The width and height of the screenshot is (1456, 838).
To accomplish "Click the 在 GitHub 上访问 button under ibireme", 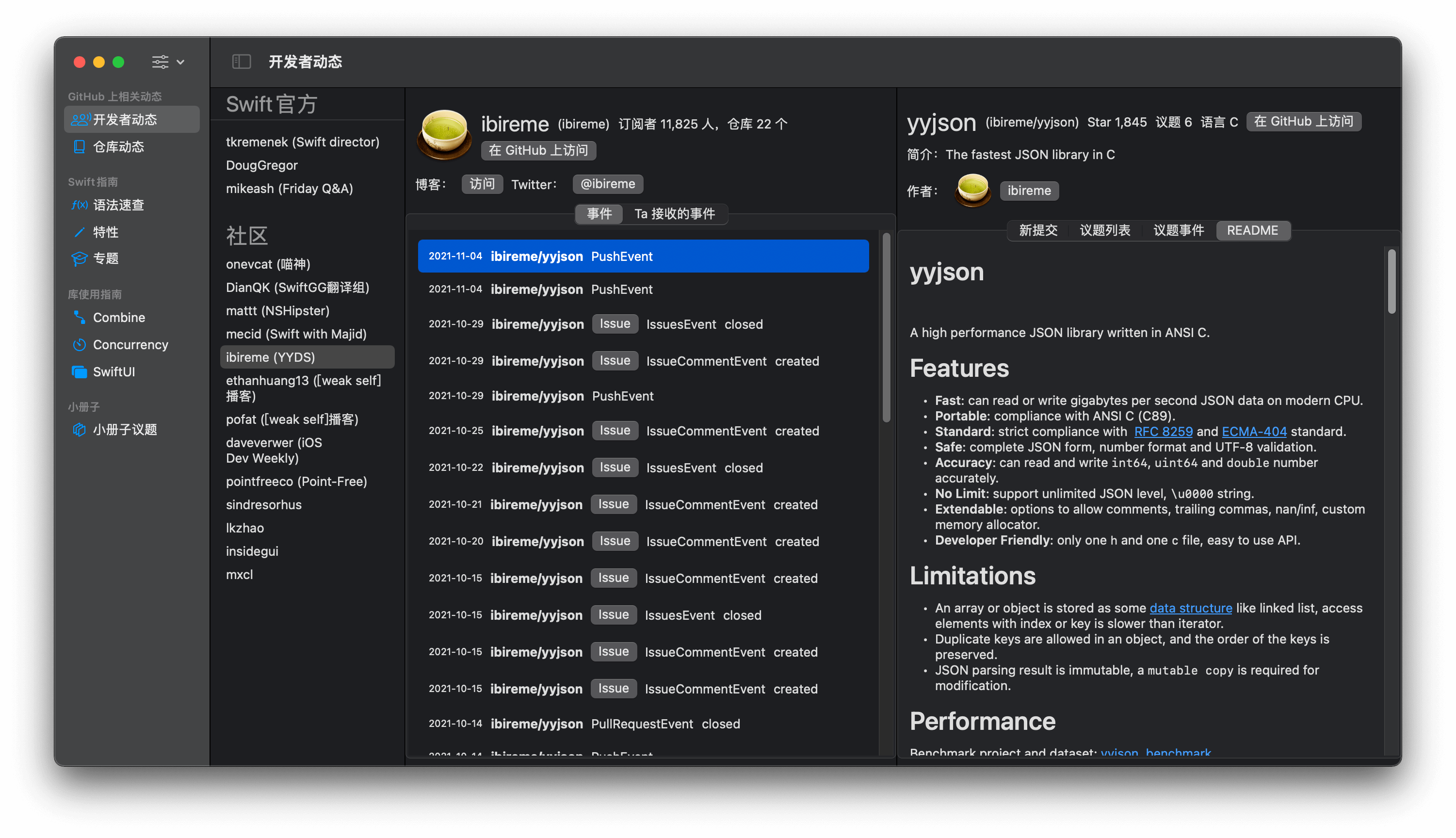I will 538,150.
